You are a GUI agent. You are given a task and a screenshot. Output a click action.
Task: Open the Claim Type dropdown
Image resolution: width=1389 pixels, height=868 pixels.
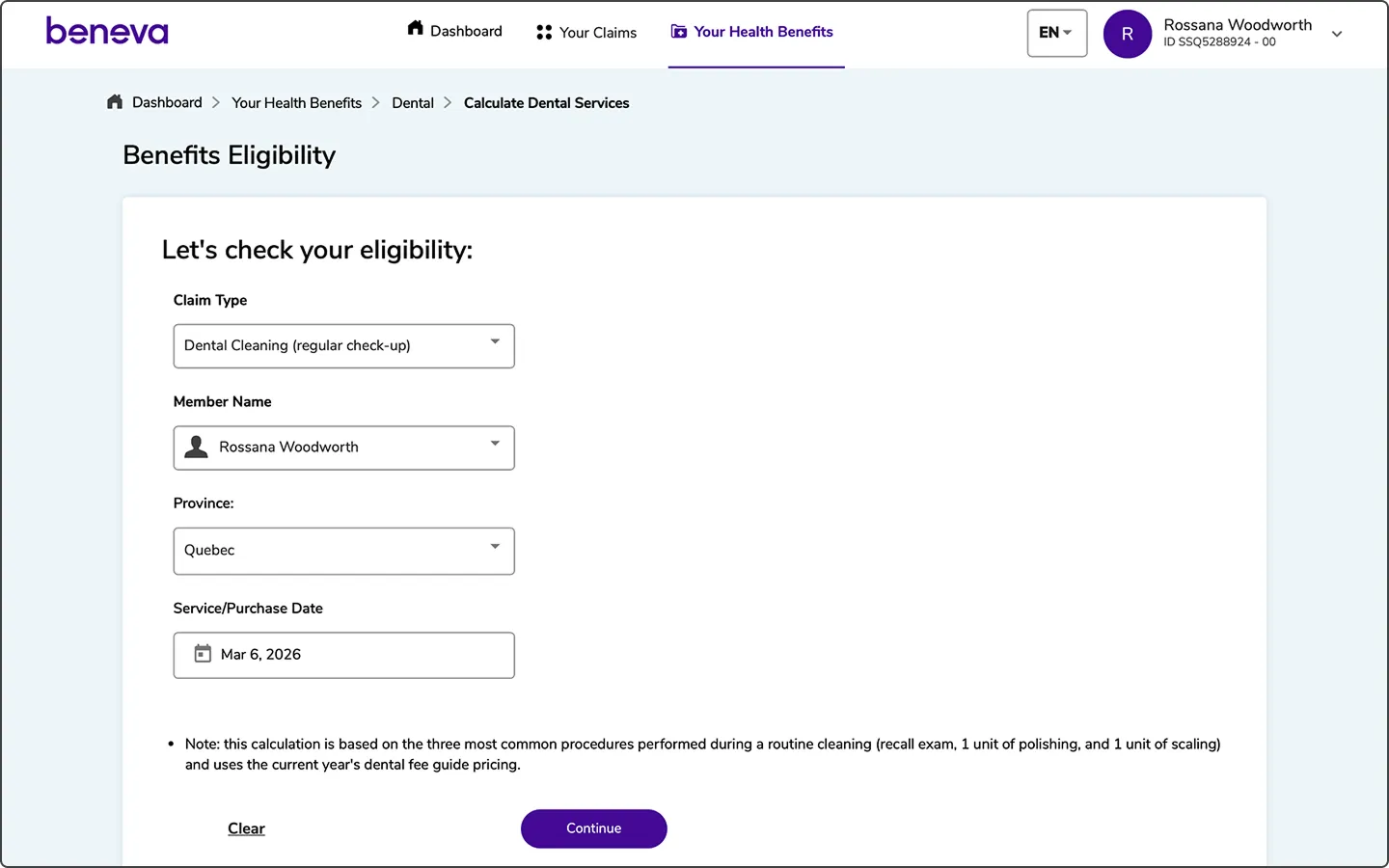point(343,346)
